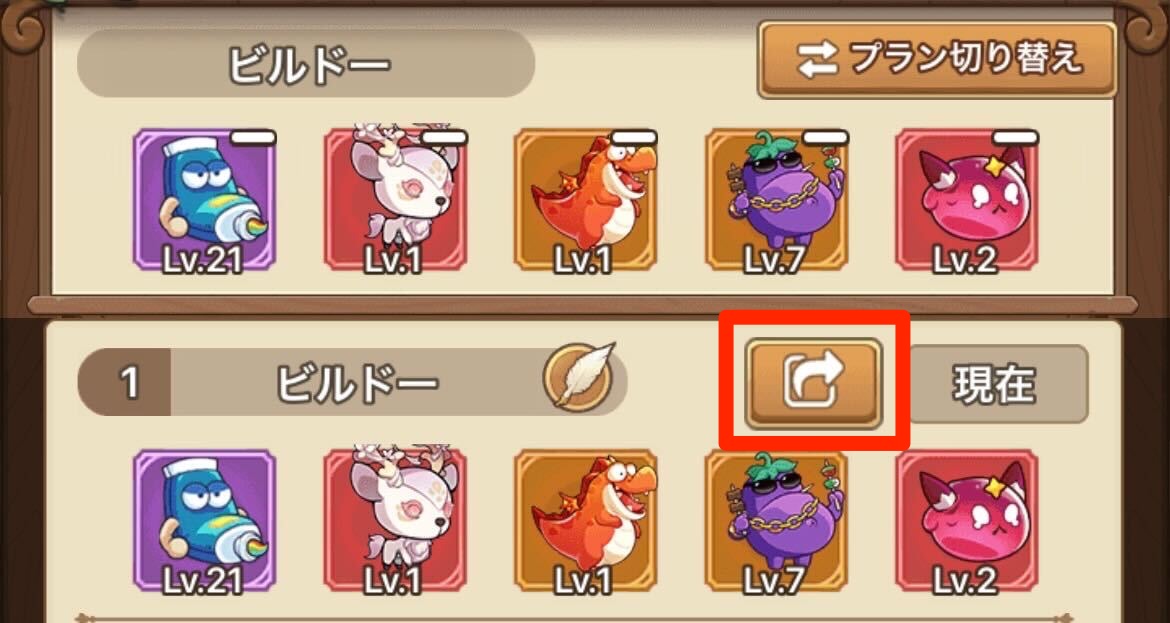The image size is (1170, 623).
Task: Remove toothpaste character via its minus badge
Action: coord(253,137)
